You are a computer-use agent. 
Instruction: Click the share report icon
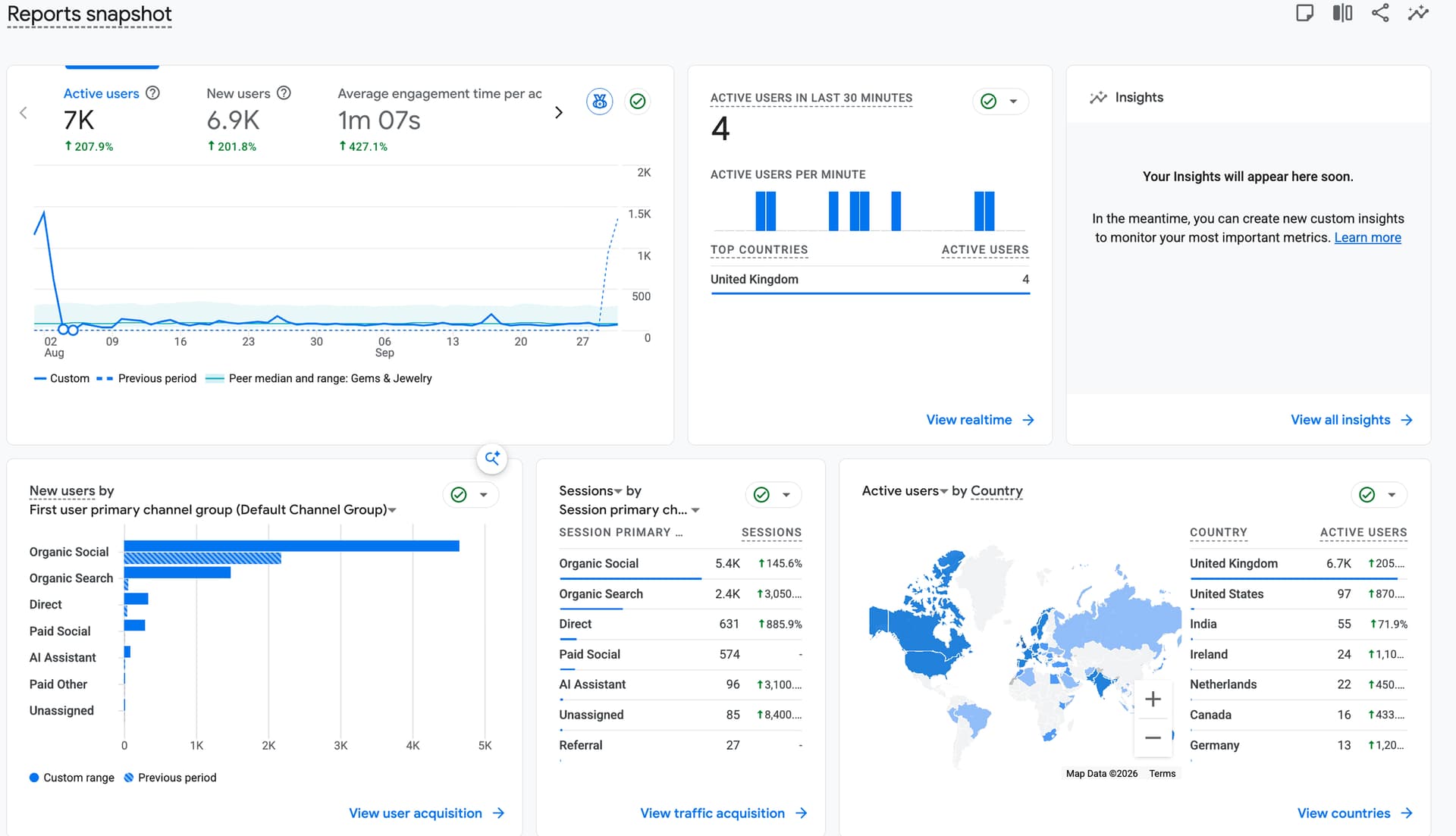point(1380,13)
